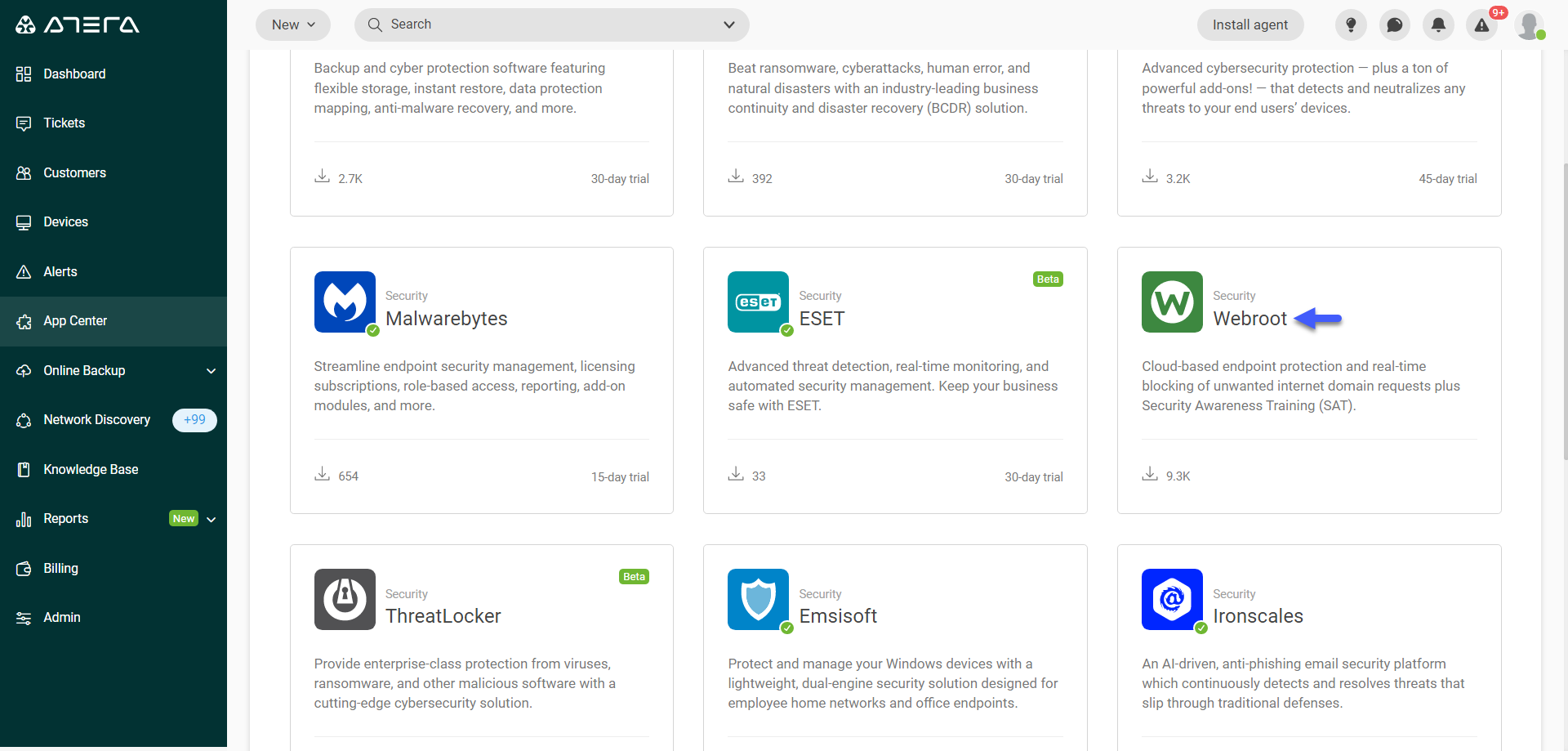Click the ESET app logo
Image resolution: width=1568 pixels, height=751 pixels.
758,302
